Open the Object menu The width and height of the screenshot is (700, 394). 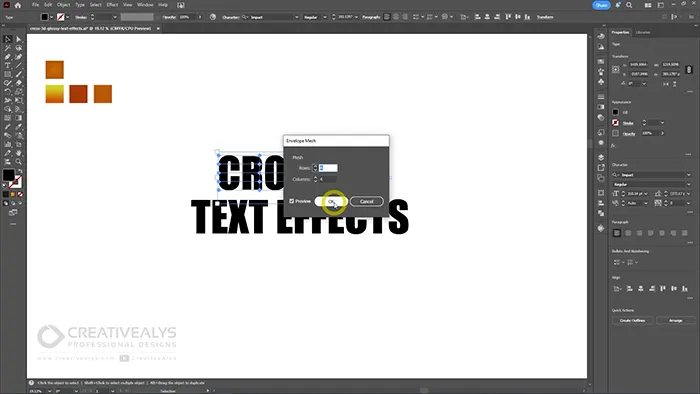(63, 5)
